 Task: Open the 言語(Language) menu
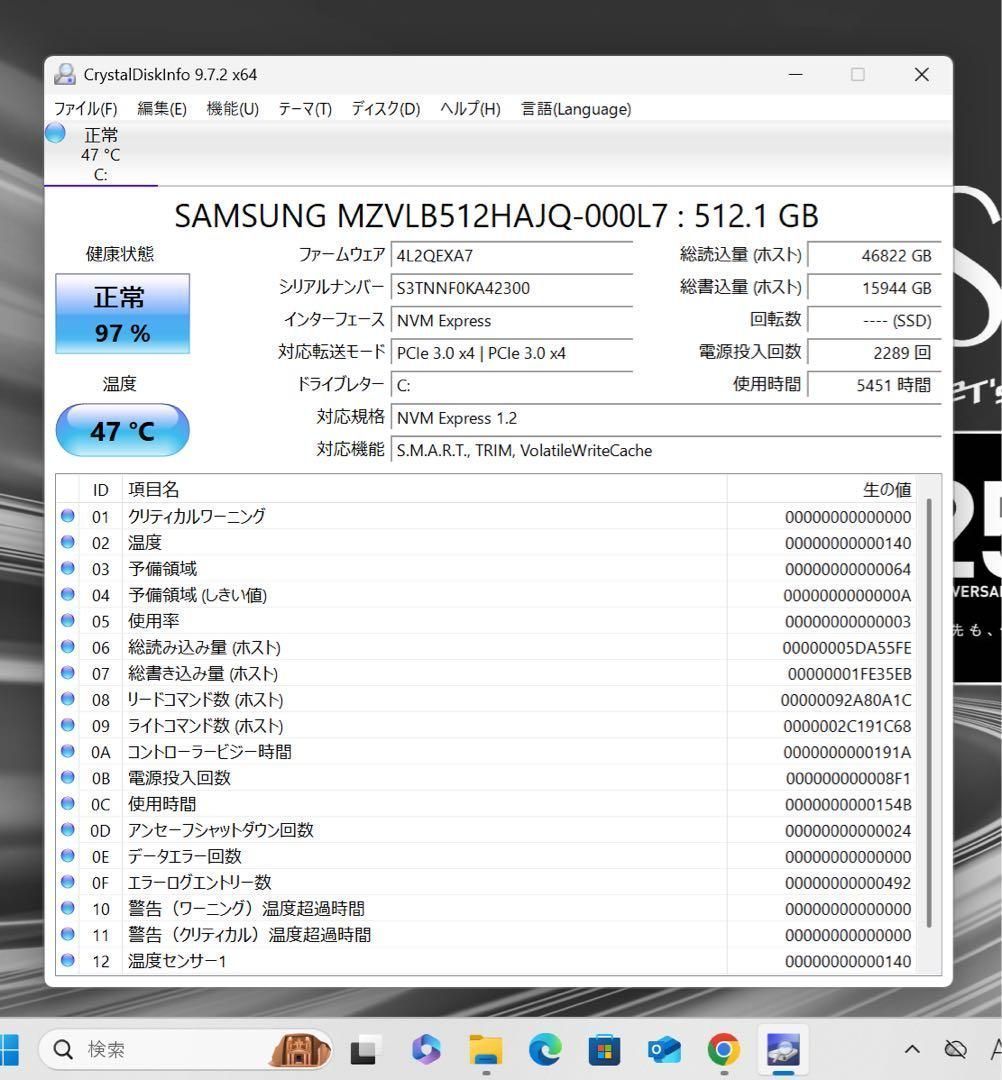coord(575,109)
